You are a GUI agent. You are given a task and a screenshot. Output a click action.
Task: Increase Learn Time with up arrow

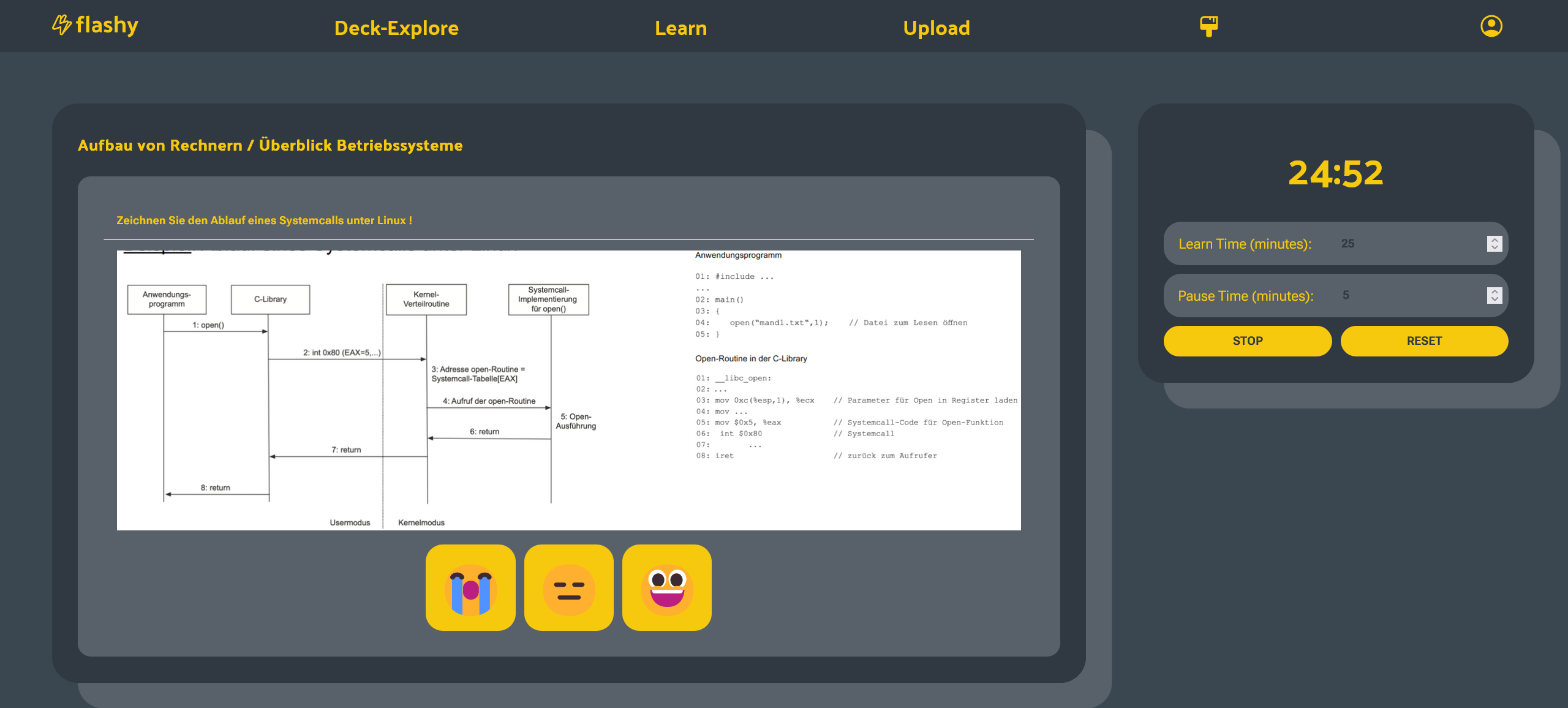(x=1494, y=239)
